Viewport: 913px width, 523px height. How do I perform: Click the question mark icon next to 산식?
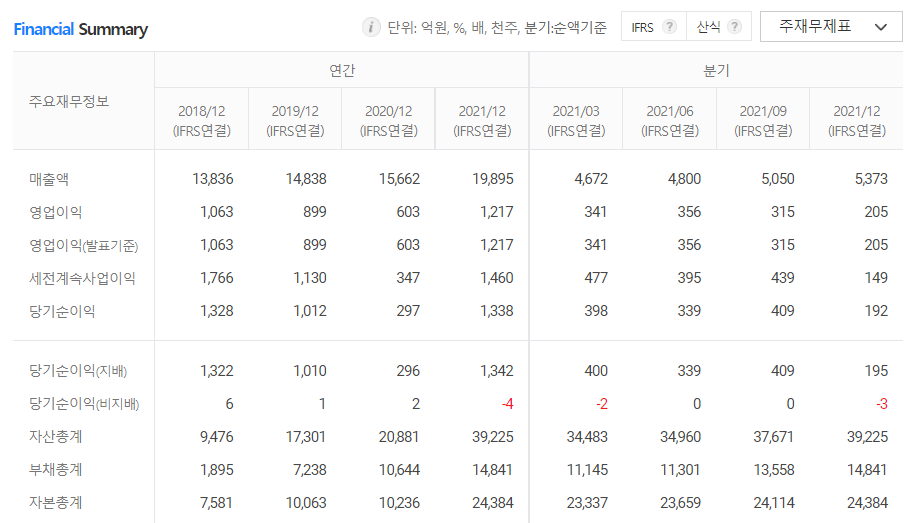pos(735,27)
